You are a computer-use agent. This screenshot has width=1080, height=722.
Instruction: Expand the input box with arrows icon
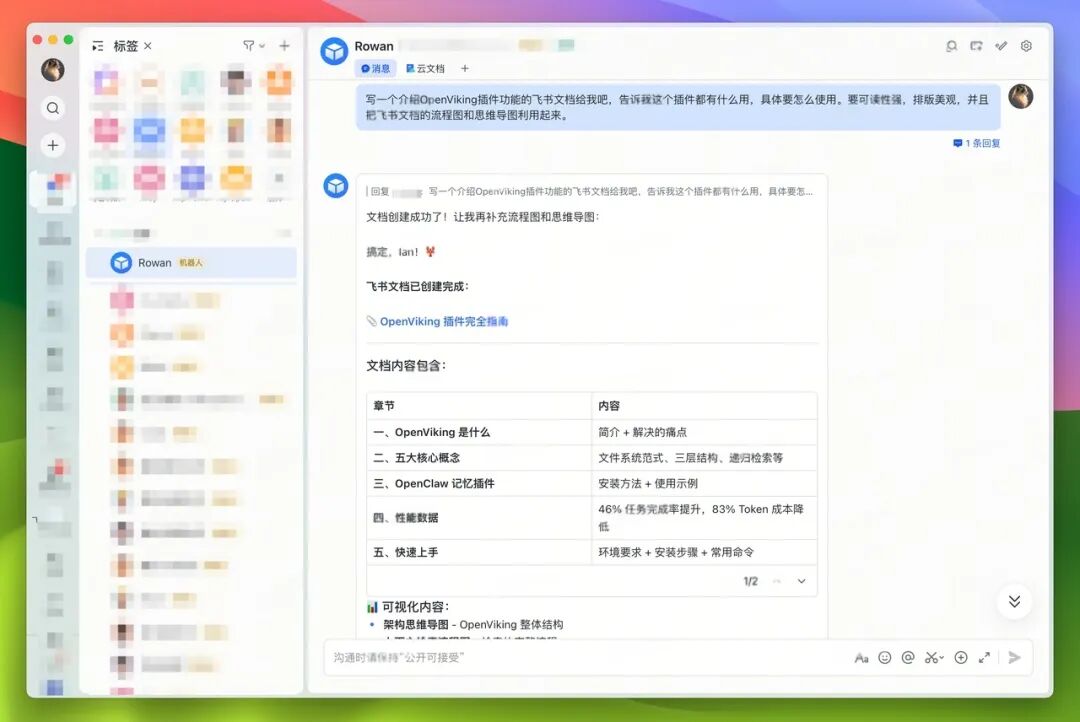pos(984,658)
